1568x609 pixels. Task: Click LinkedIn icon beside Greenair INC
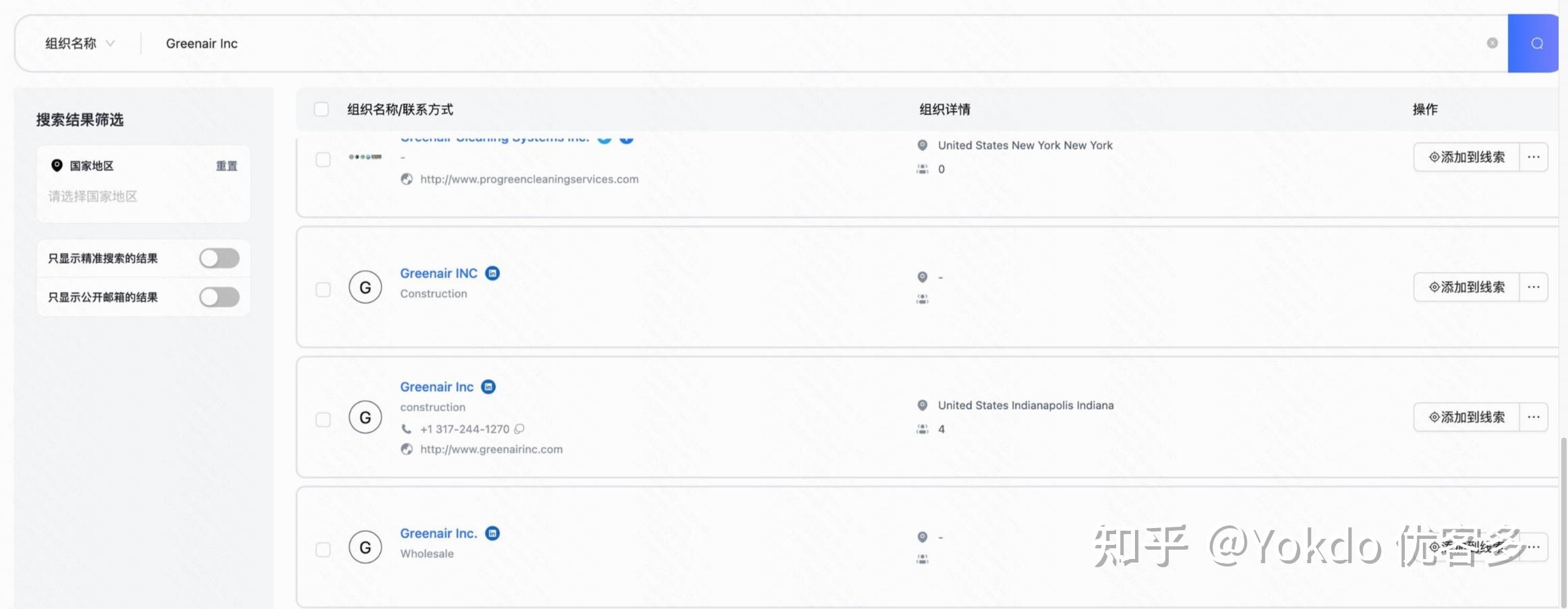pos(493,273)
